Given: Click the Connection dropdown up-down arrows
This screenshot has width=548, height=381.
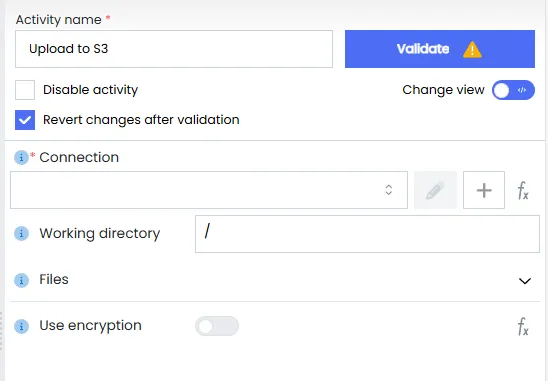Looking at the screenshot, I should point(389,190).
